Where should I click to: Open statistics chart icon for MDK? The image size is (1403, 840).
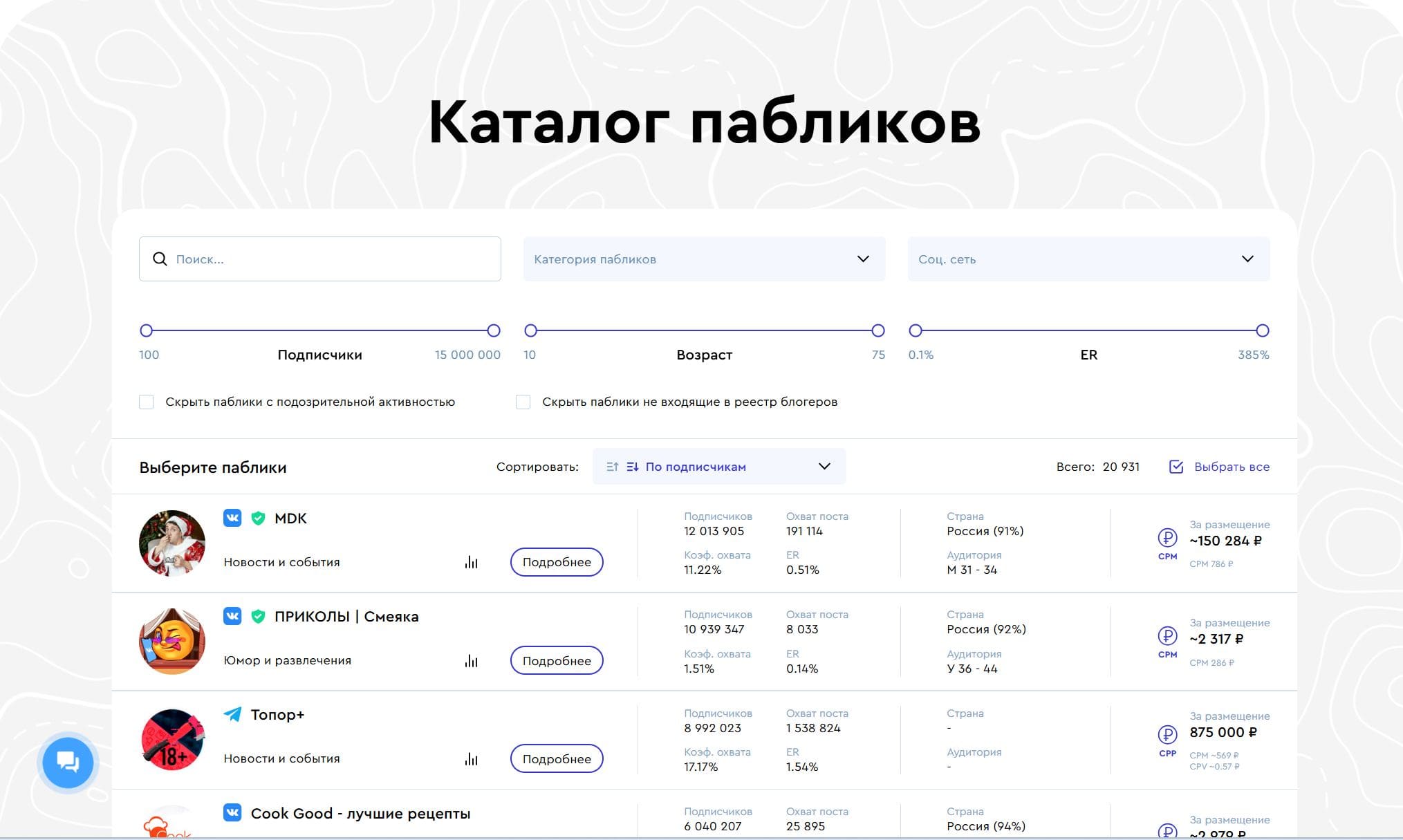[x=472, y=562]
